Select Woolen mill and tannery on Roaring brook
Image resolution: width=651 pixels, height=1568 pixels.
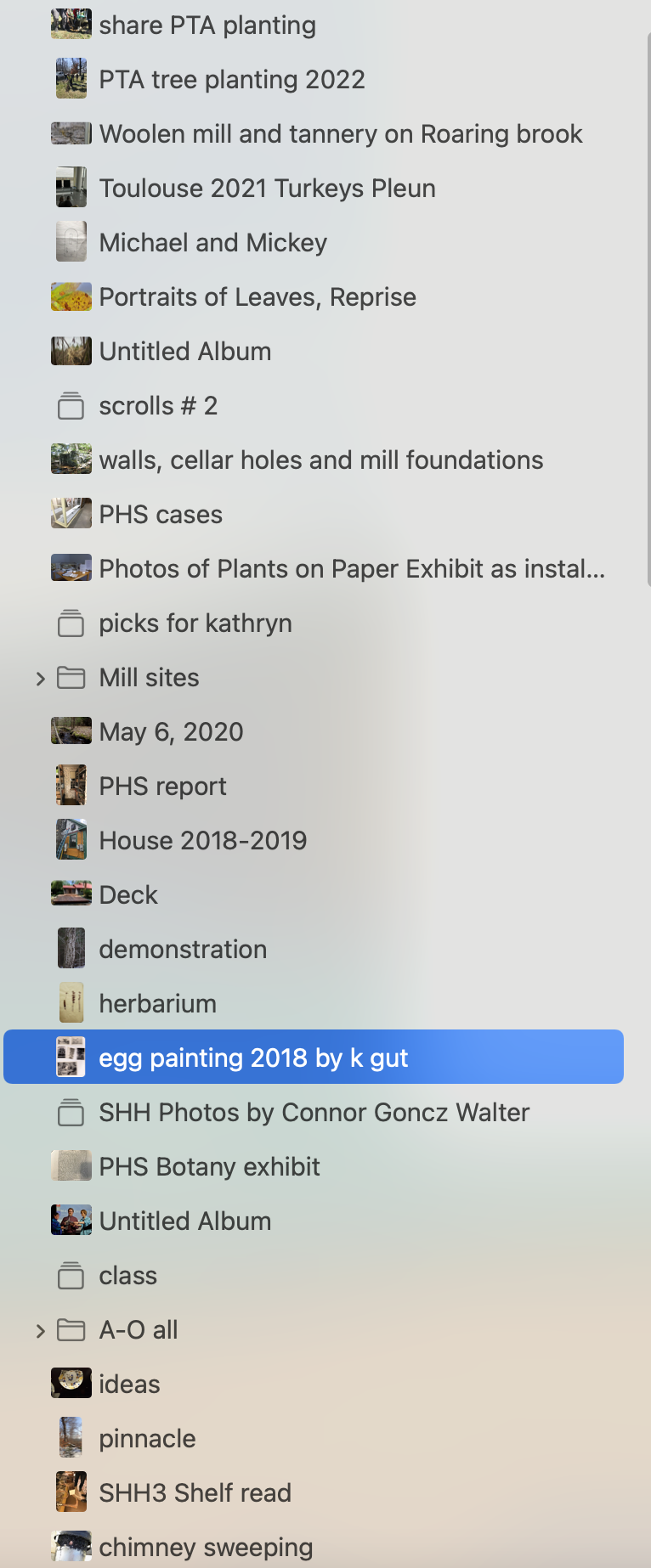tap(340, 134)
